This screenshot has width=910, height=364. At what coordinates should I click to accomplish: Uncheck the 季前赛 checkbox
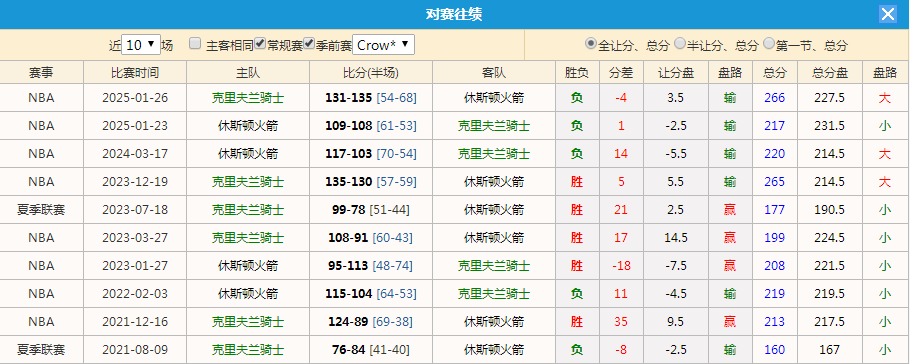309,44
